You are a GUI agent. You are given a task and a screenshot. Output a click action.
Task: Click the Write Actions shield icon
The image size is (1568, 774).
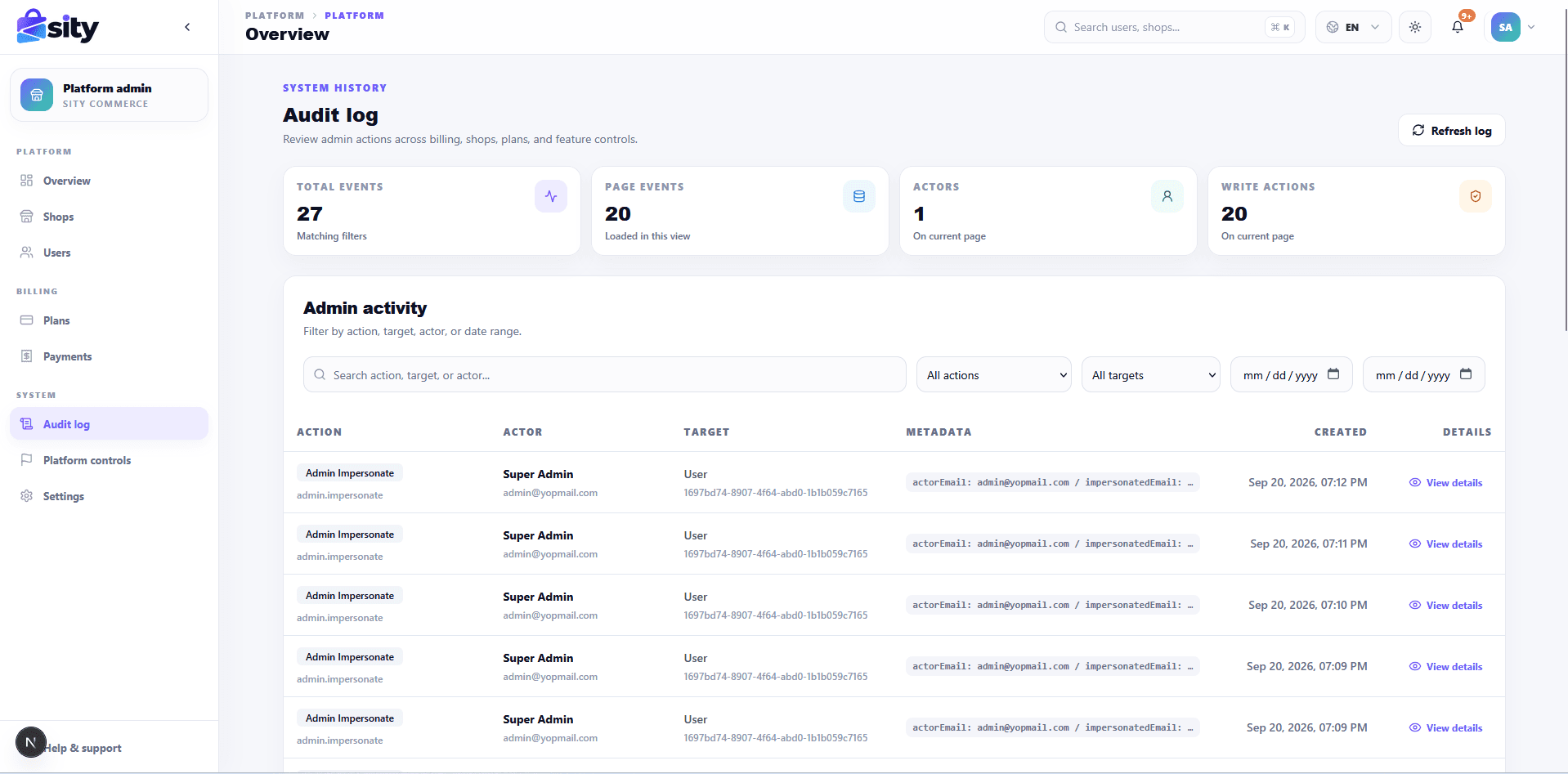[x=1476, y=196]
